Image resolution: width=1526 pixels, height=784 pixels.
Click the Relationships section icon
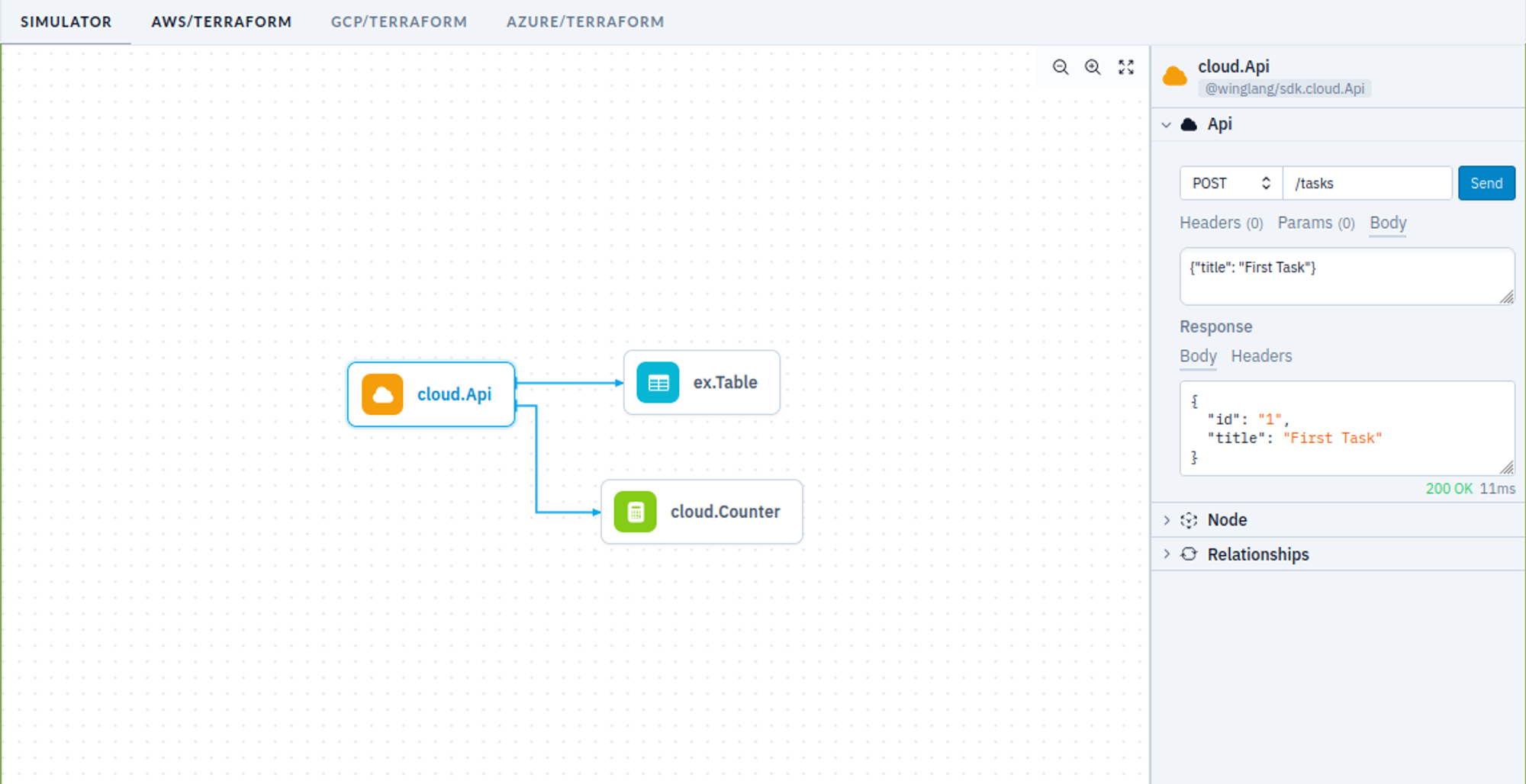click(x=1189, y=554)
